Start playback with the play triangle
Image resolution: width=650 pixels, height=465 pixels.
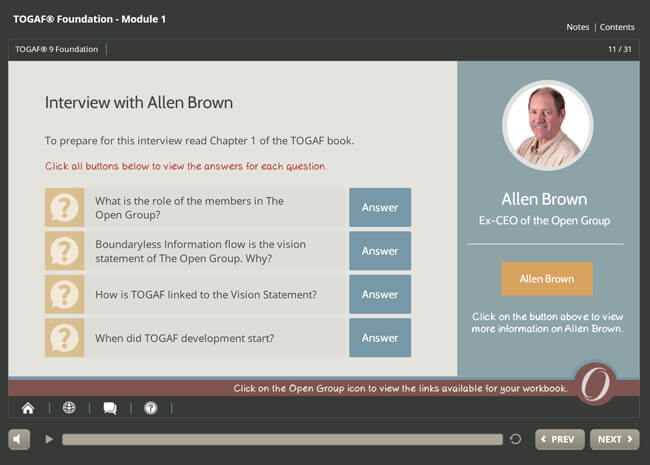pos(49,439)
